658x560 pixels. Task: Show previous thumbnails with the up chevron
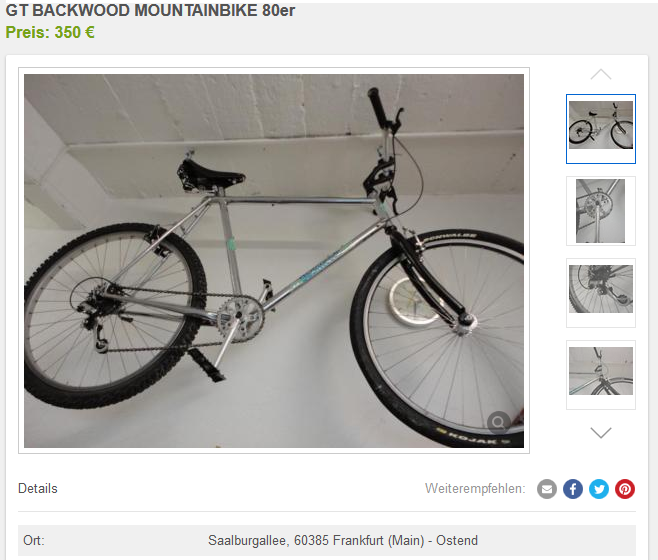pyautogui.click(x=601, y=74)
